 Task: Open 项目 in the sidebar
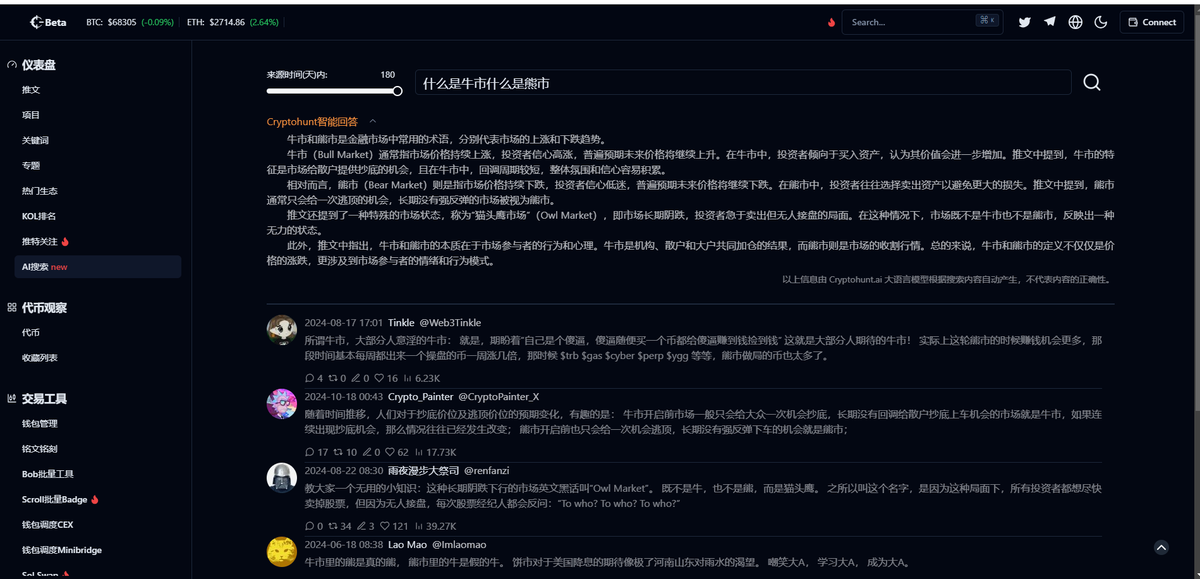point(31,115)
